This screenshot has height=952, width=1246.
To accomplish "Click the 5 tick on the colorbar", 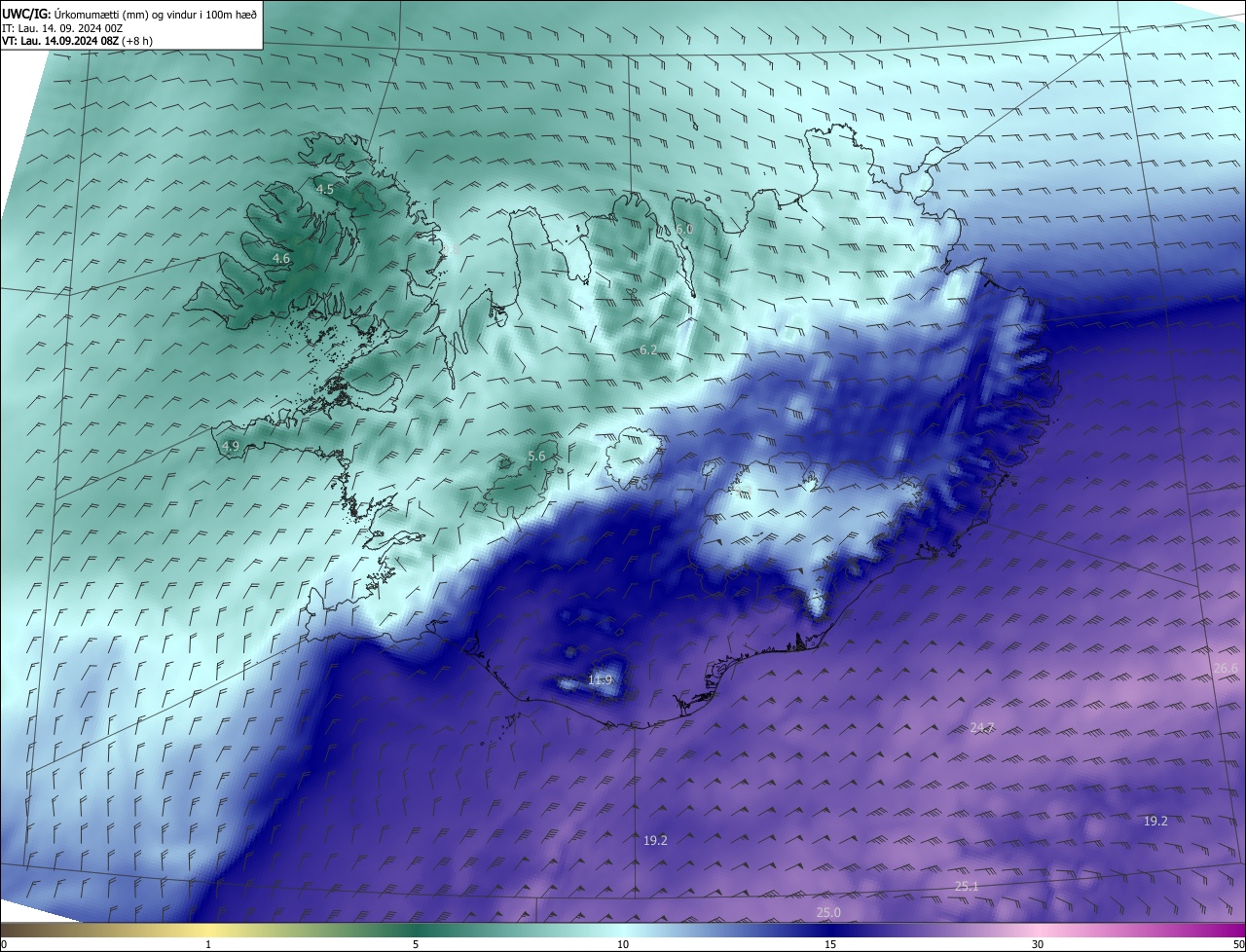I will point(416,944).
